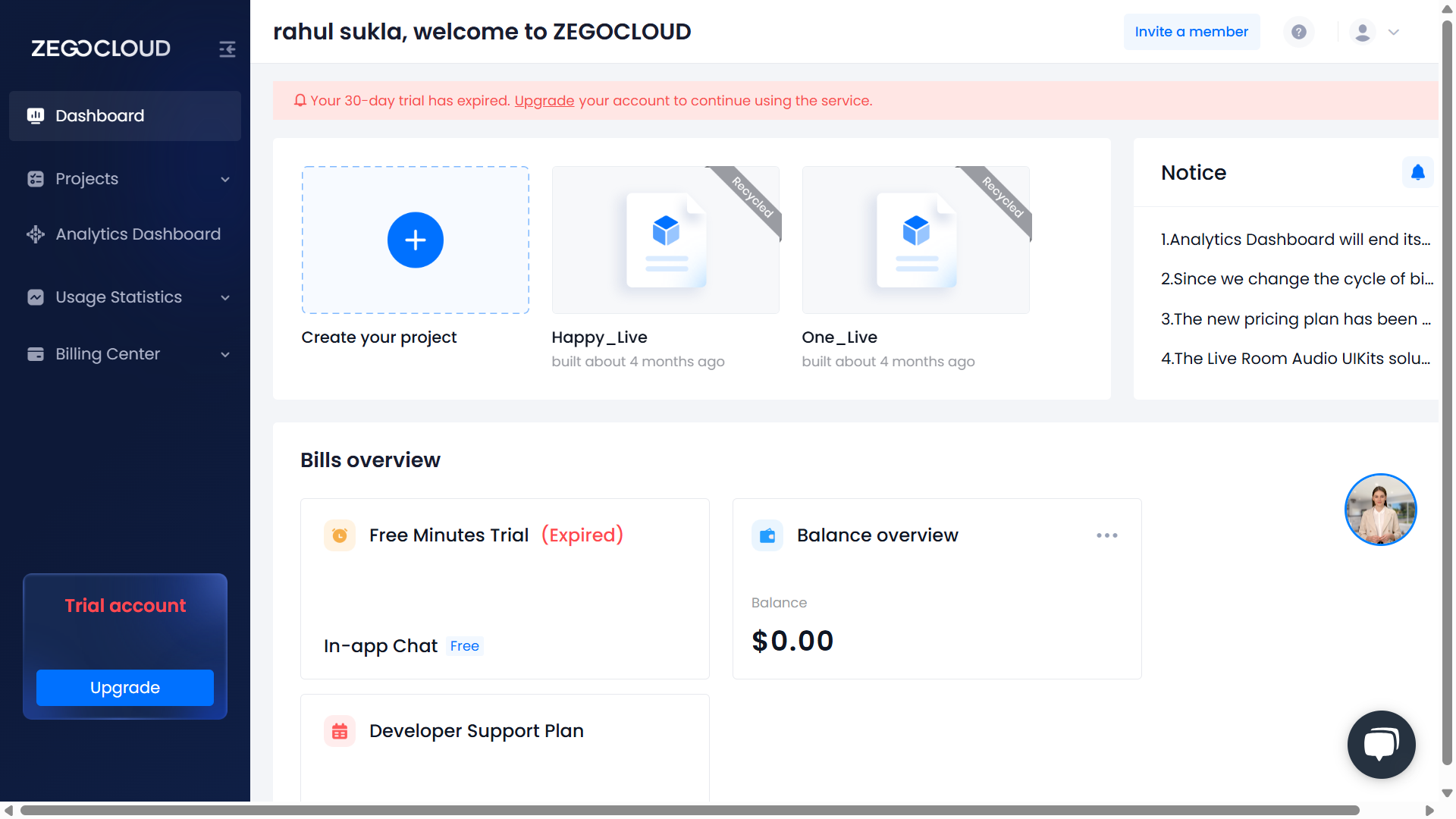Image resolution: width=1456 pixels, height=819 pixels.
Task: Click the Usage Statistics icon in the sidebar
Action: pyautogui.click(x=36, y=297)
